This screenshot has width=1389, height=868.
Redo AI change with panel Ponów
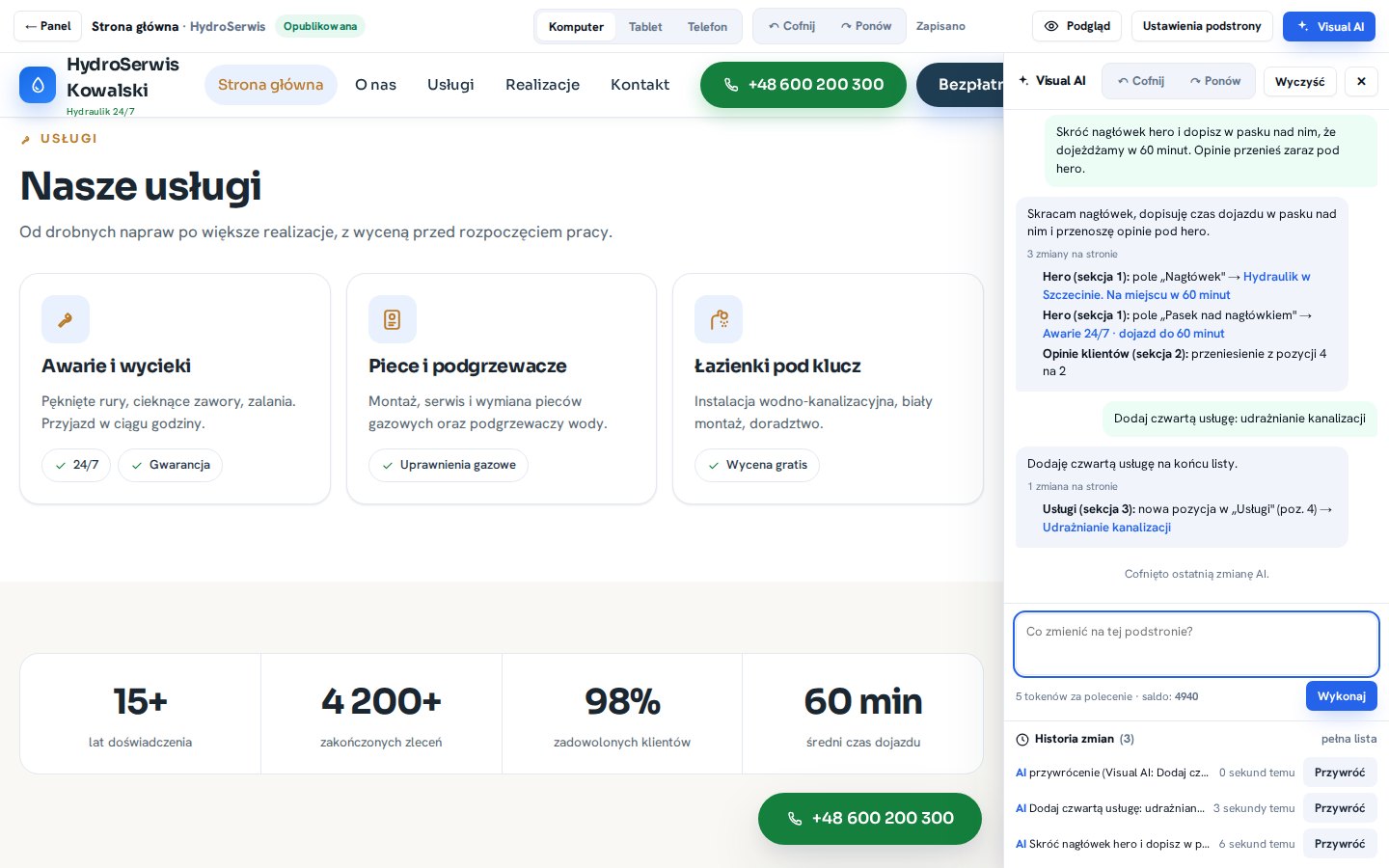1215,81
